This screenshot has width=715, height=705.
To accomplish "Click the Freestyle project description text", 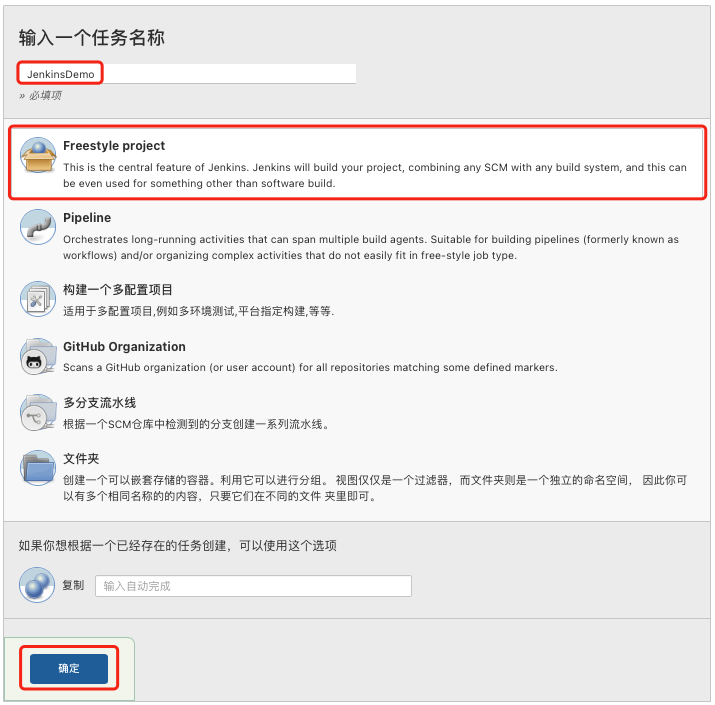I will coord(375,176).
